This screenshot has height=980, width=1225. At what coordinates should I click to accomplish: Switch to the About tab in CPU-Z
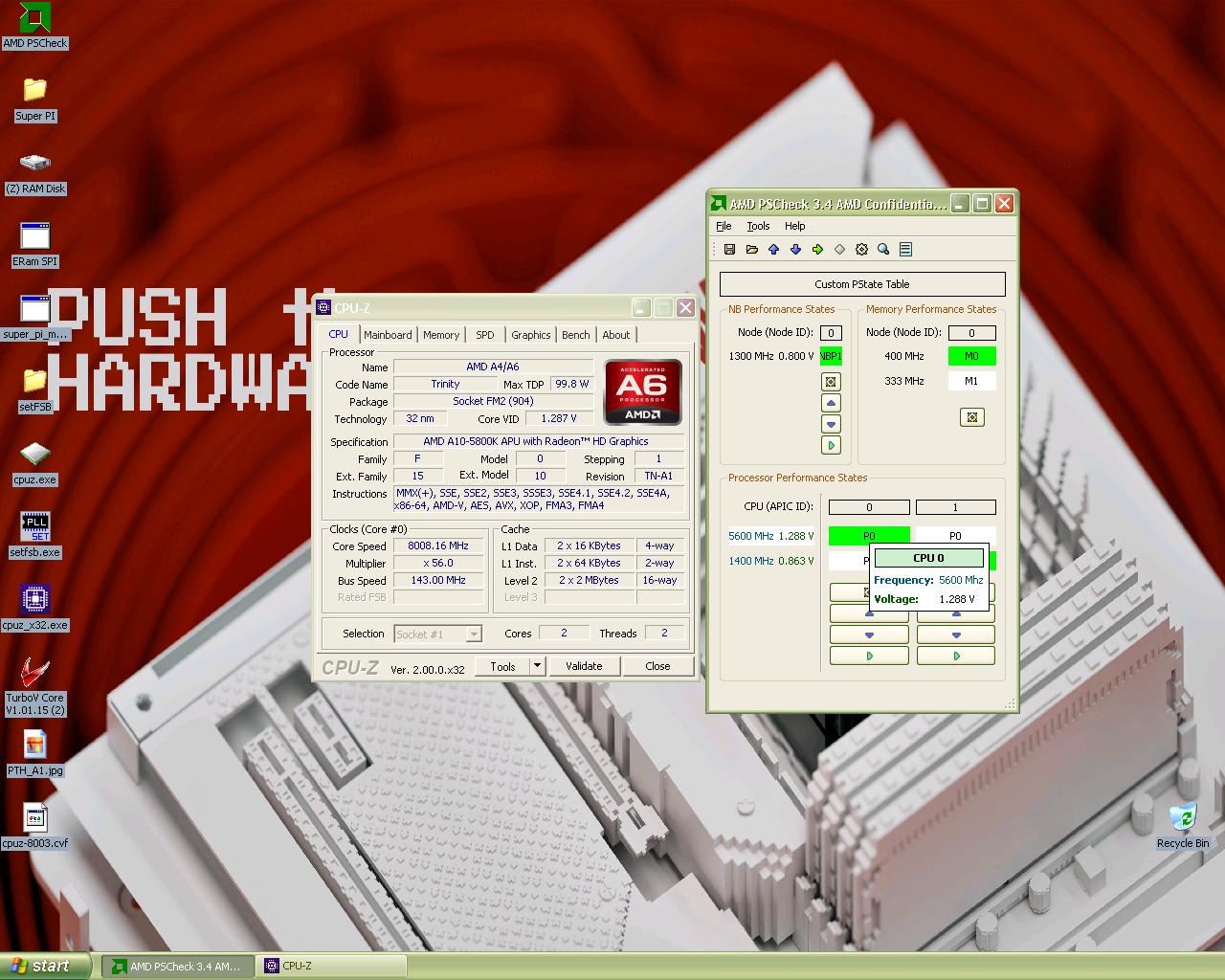click(616, 335)
